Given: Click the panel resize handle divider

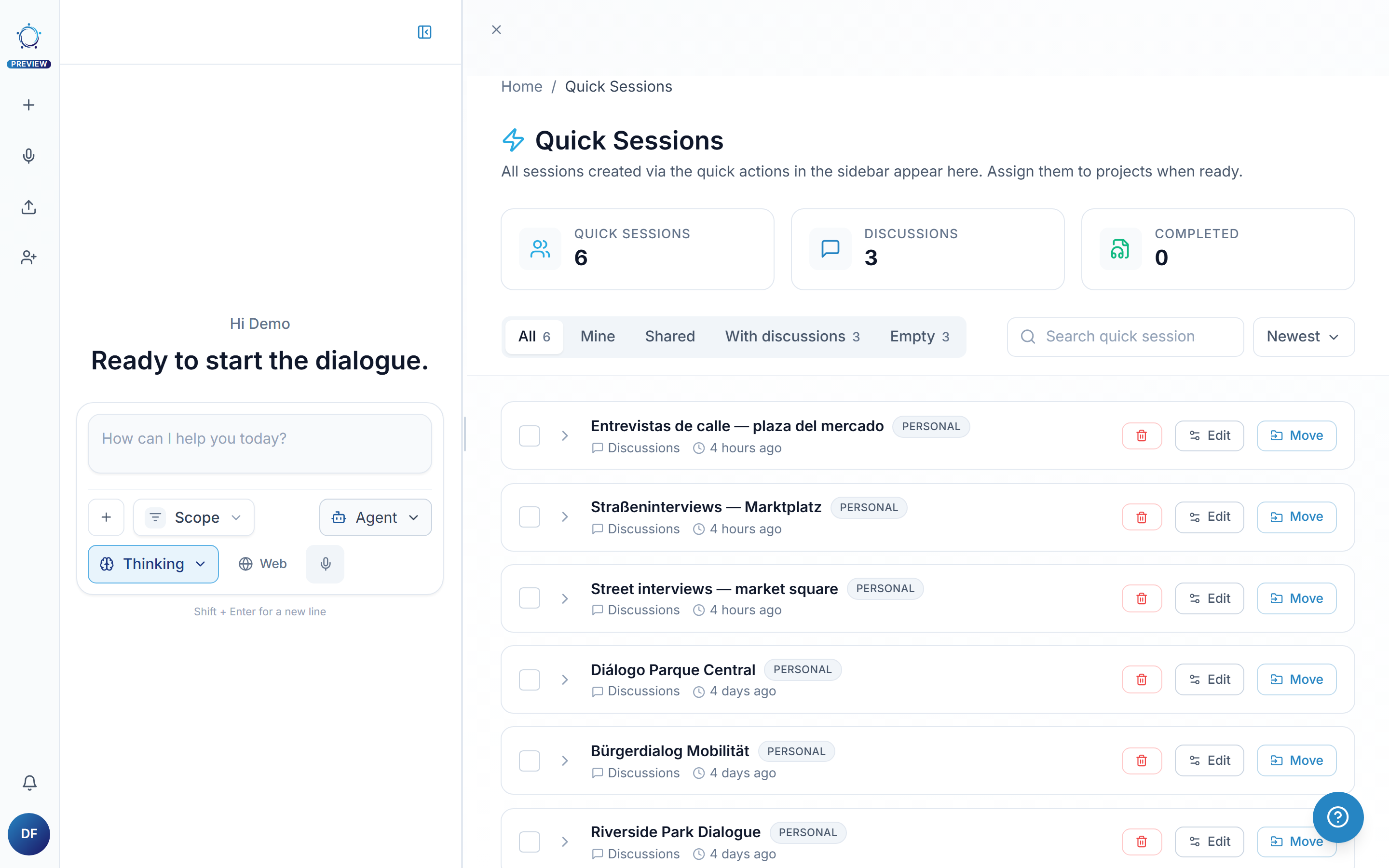Looking at the screenshot, I should [x=465, y=434].
